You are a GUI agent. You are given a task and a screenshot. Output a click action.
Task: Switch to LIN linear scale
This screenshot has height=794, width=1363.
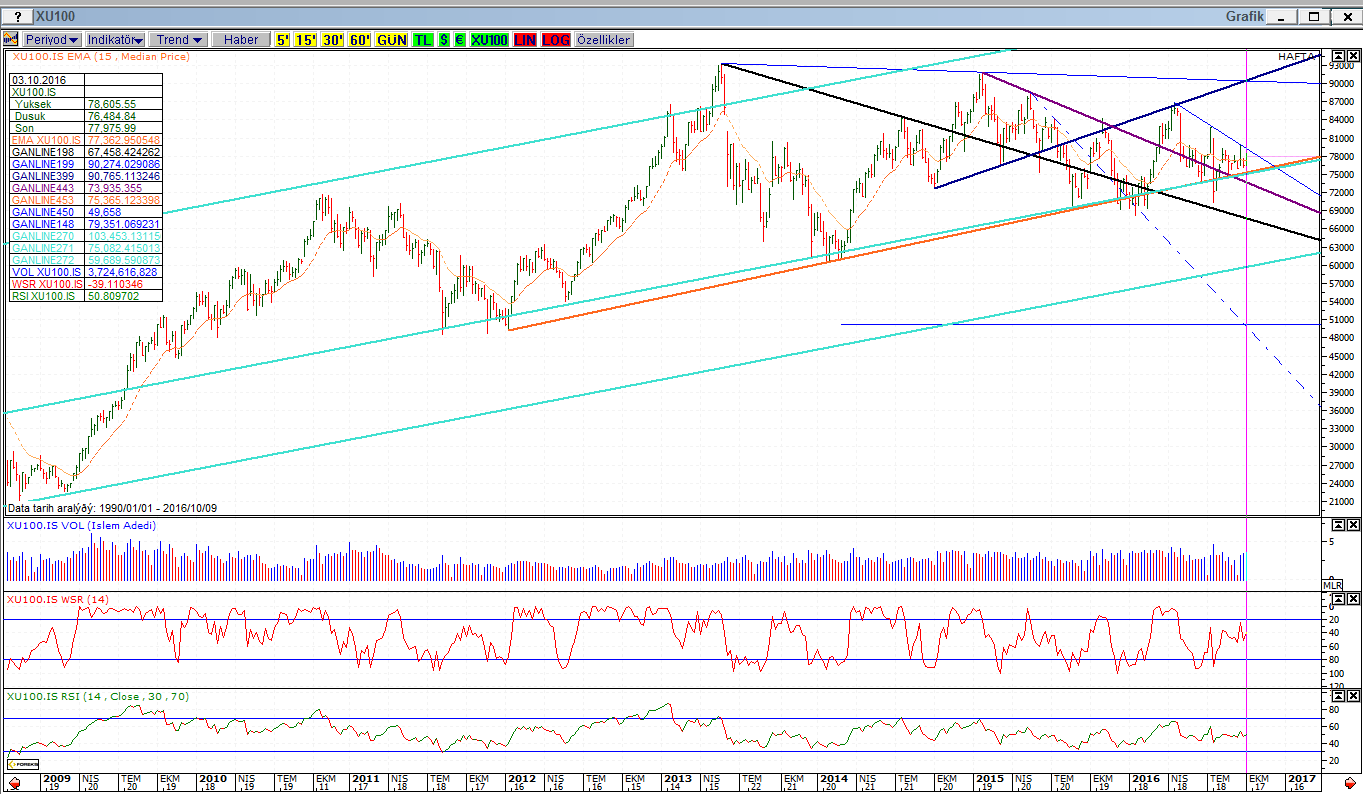525,40
